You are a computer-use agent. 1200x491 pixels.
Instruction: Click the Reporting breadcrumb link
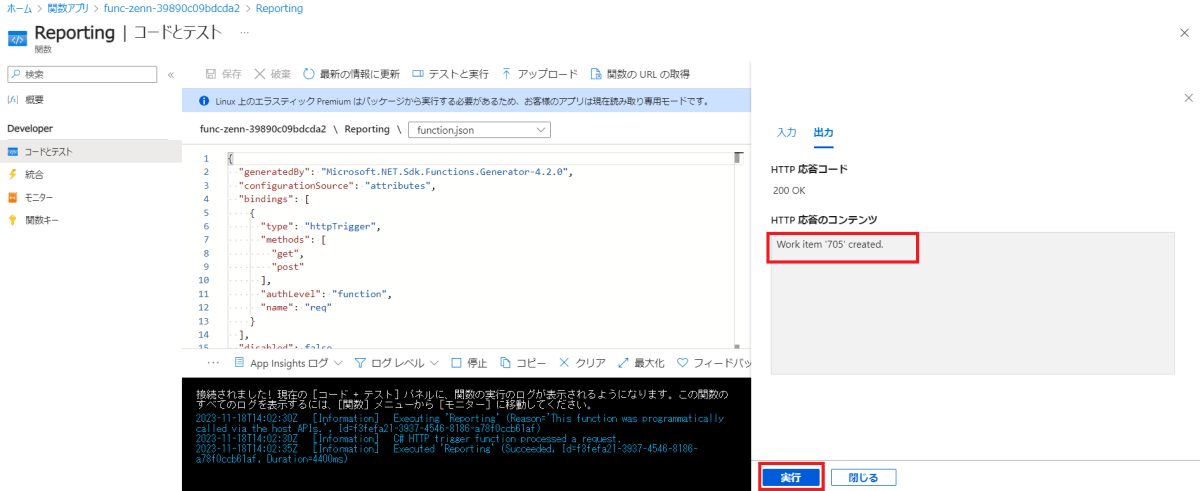coord(279,8)
